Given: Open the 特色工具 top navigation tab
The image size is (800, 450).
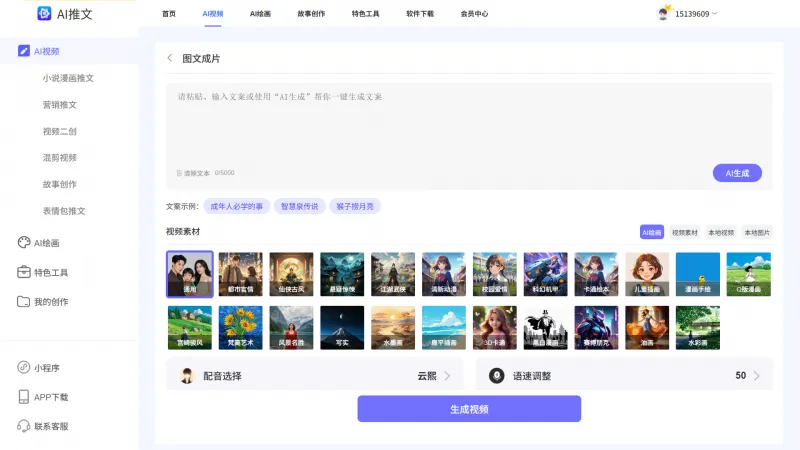Looking at the screenshot, I should [365, 14].
